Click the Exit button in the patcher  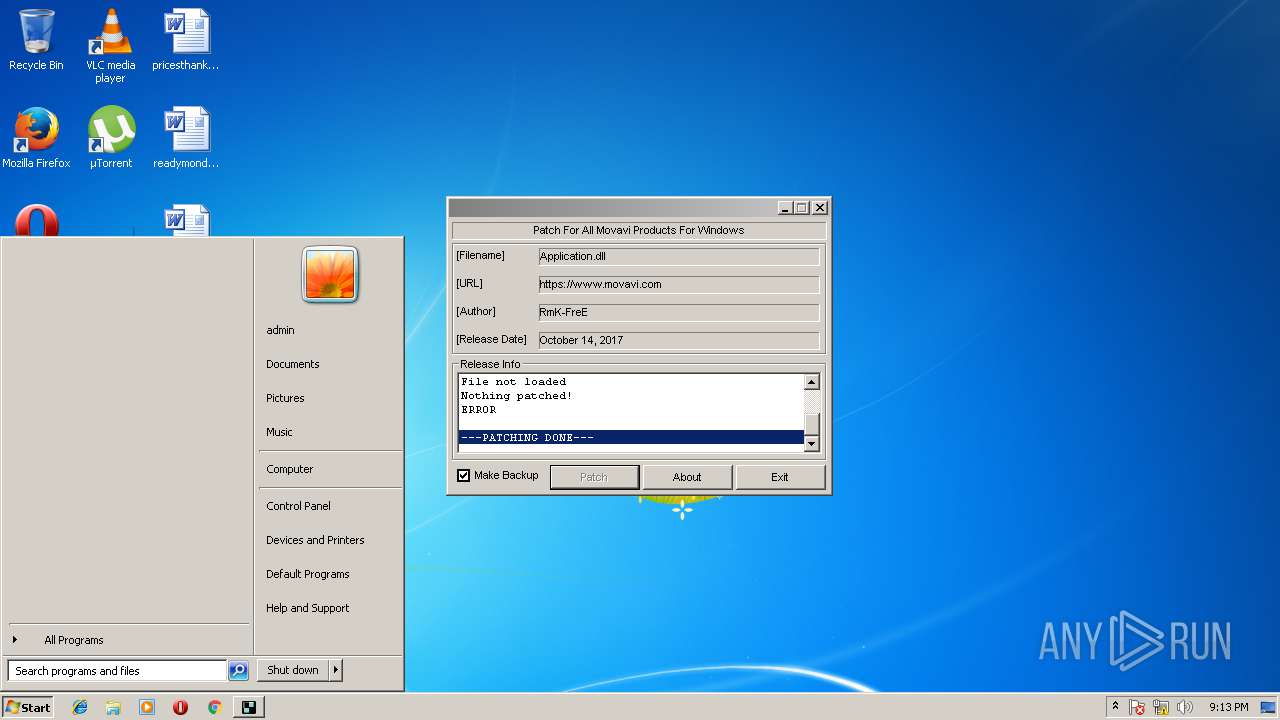click(x=780, y=477)
